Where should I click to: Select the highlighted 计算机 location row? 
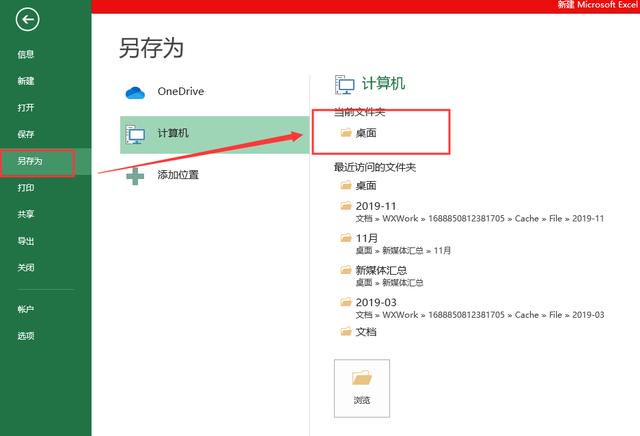(215, 135)
